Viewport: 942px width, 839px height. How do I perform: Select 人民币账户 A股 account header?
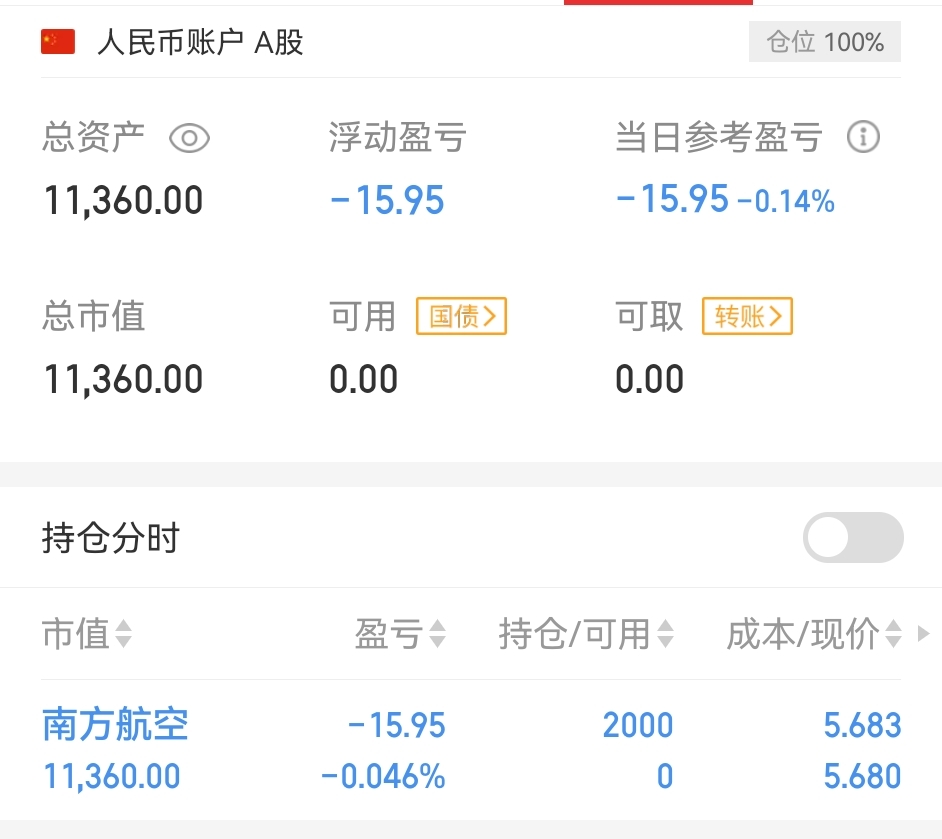point(200,42)
